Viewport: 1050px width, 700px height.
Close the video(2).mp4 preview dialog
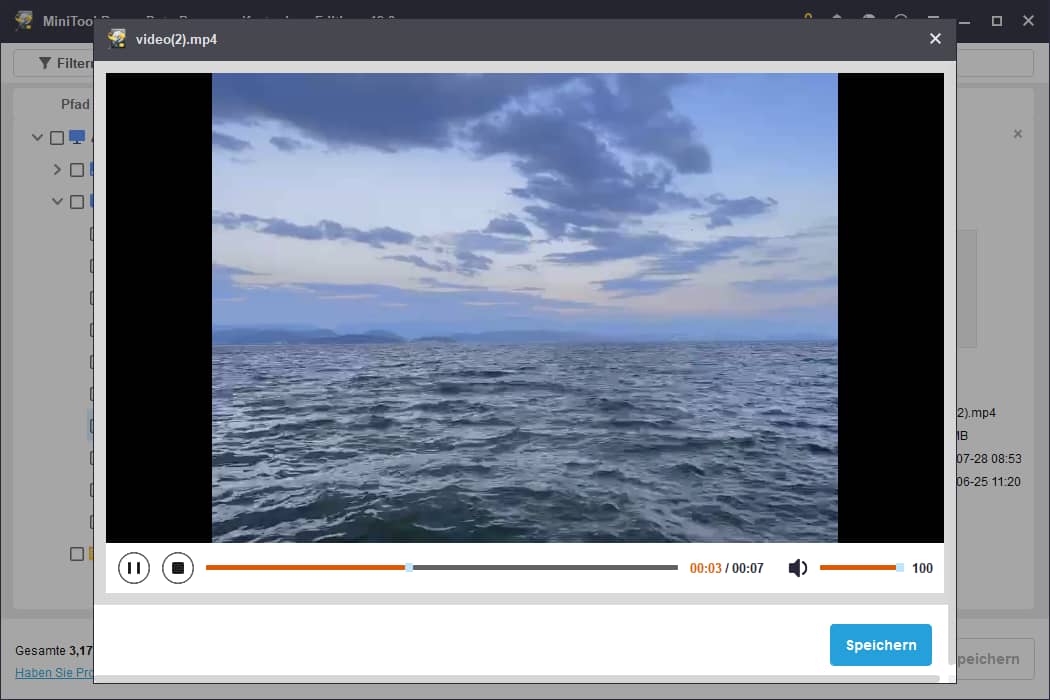935,39
